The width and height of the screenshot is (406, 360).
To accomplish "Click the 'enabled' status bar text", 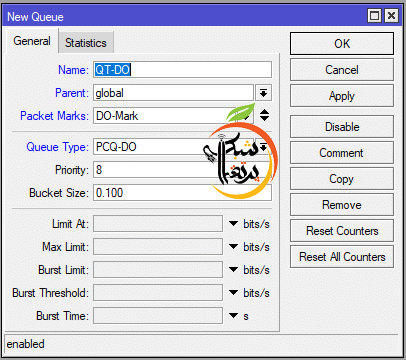I will (x=26, y=344).
